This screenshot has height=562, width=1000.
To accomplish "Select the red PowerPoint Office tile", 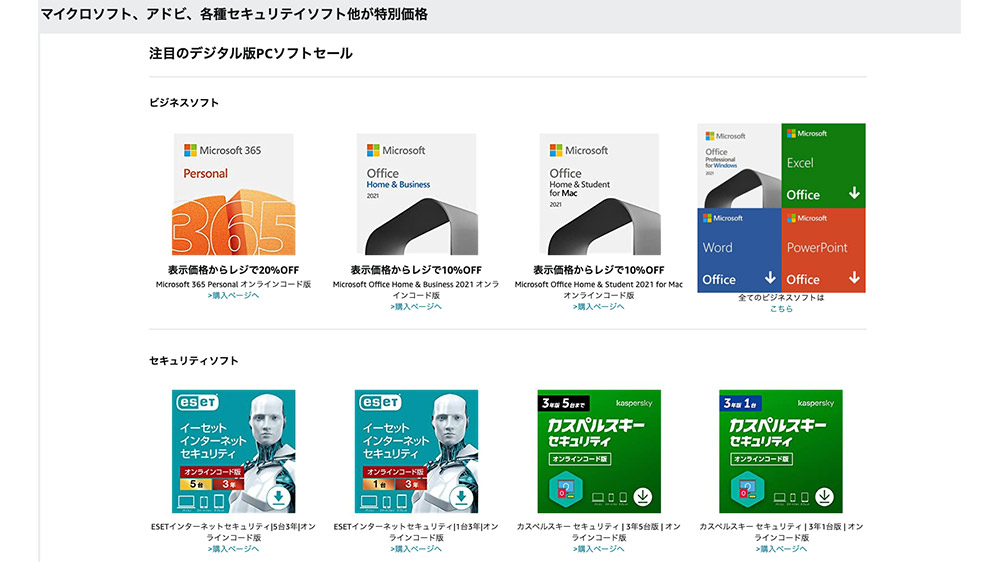I will point(823,251).
